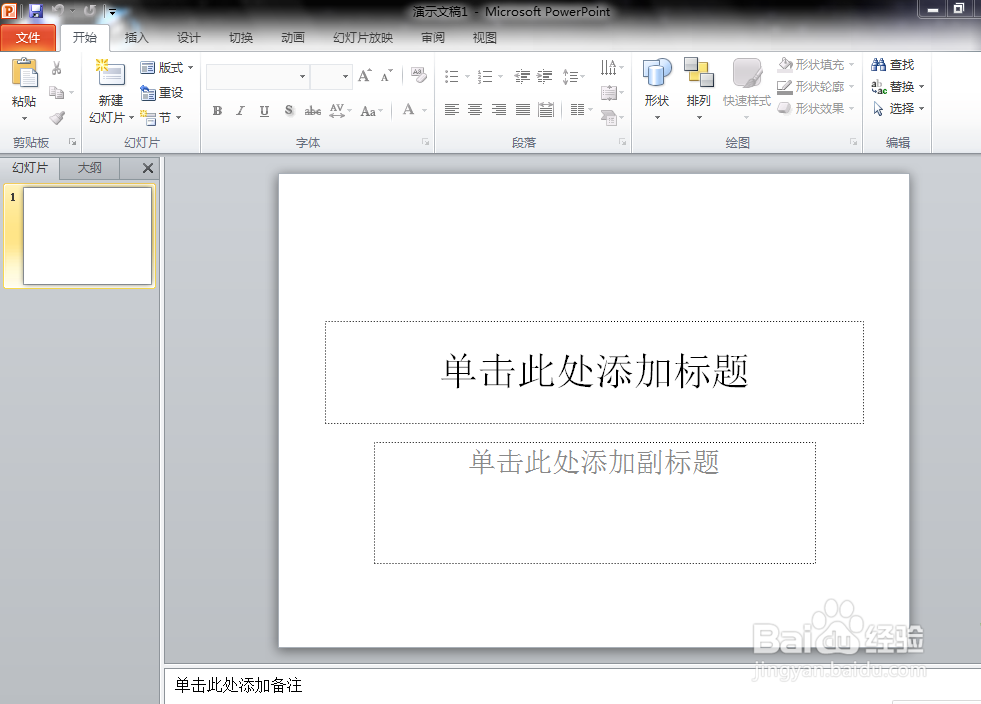Click the Format Painter icon
Viewport: 981px width, 704px height.
[x=57, y=117]
